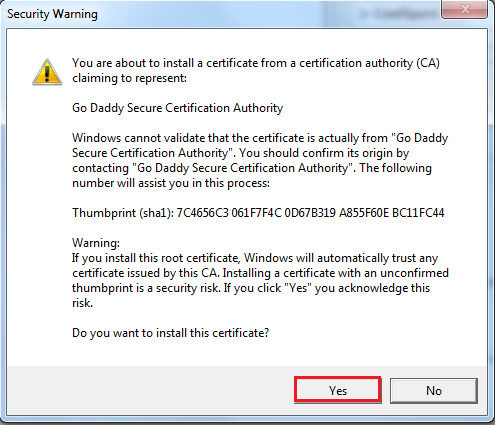Click the 'You are about to install' sentence
This screenshot has width=495, height=425.
[x=256, y=63]
